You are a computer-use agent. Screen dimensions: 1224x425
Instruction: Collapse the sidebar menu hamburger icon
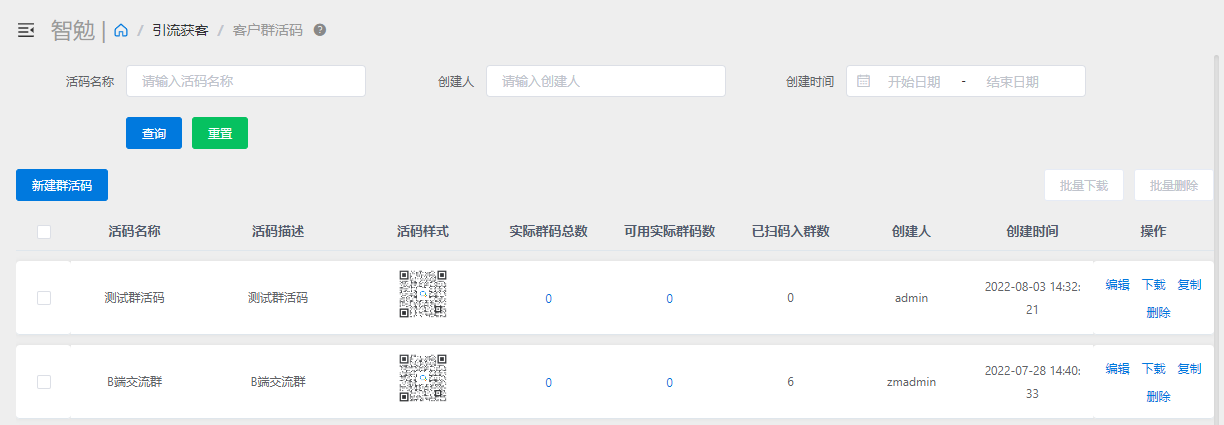point(26,31)
